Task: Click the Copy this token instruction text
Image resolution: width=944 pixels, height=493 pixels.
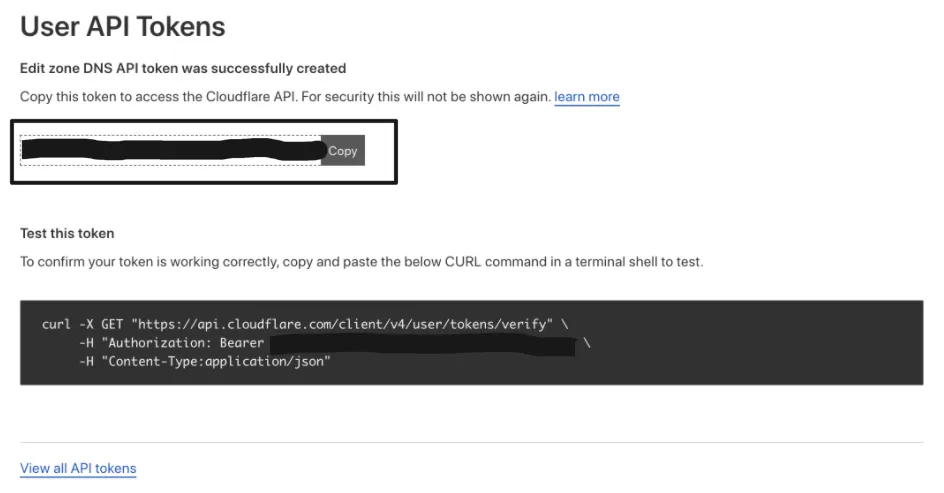Action: (x=285, y=97)
